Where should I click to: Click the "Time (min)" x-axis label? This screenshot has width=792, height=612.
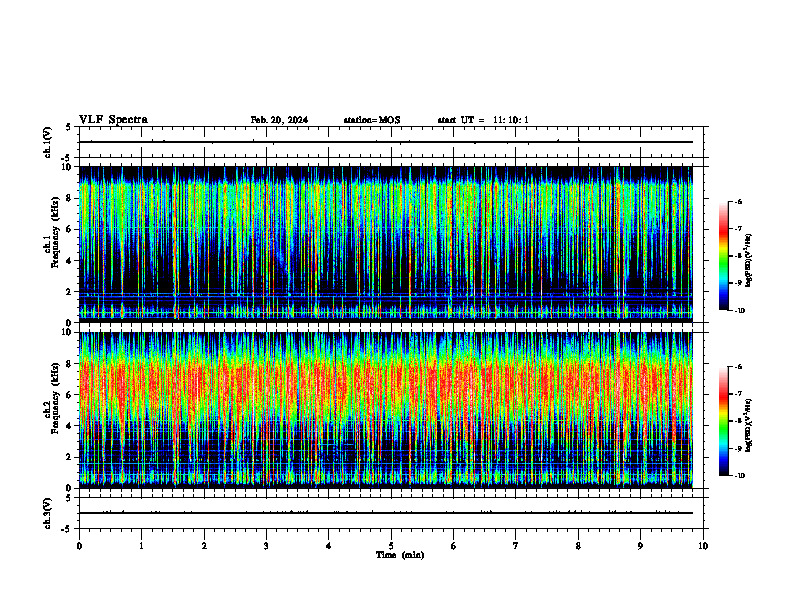(400, 555)
